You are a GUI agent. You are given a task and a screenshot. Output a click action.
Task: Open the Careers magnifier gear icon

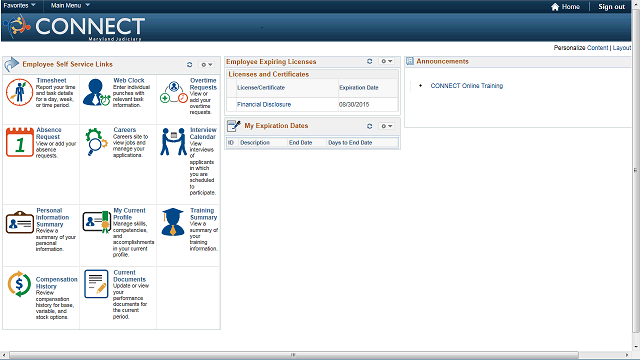tap(96, 142)
